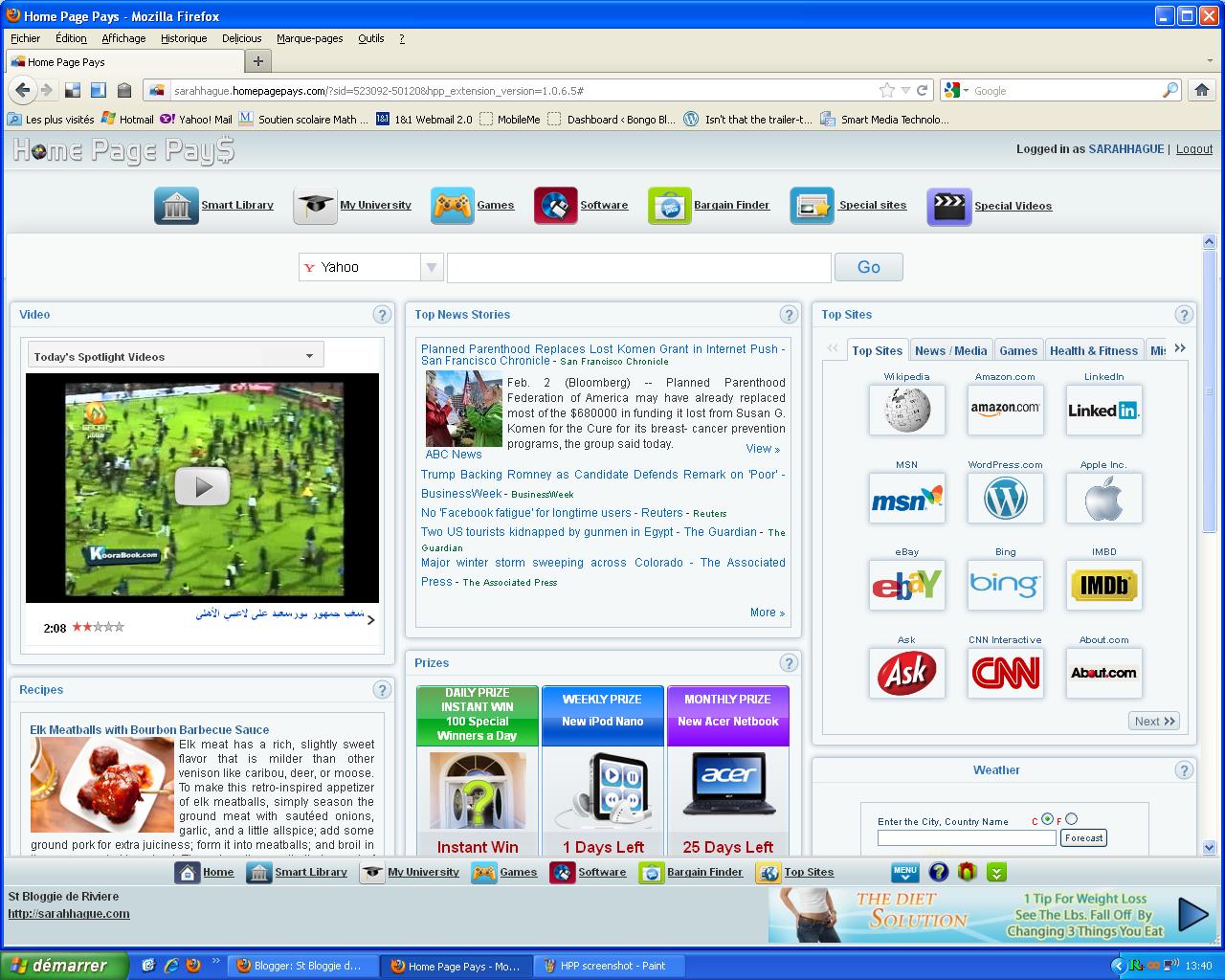Screen dimensions: 1225x980
Task: Show next video with the arrow beside title
Action: click(x=371, y=619)
